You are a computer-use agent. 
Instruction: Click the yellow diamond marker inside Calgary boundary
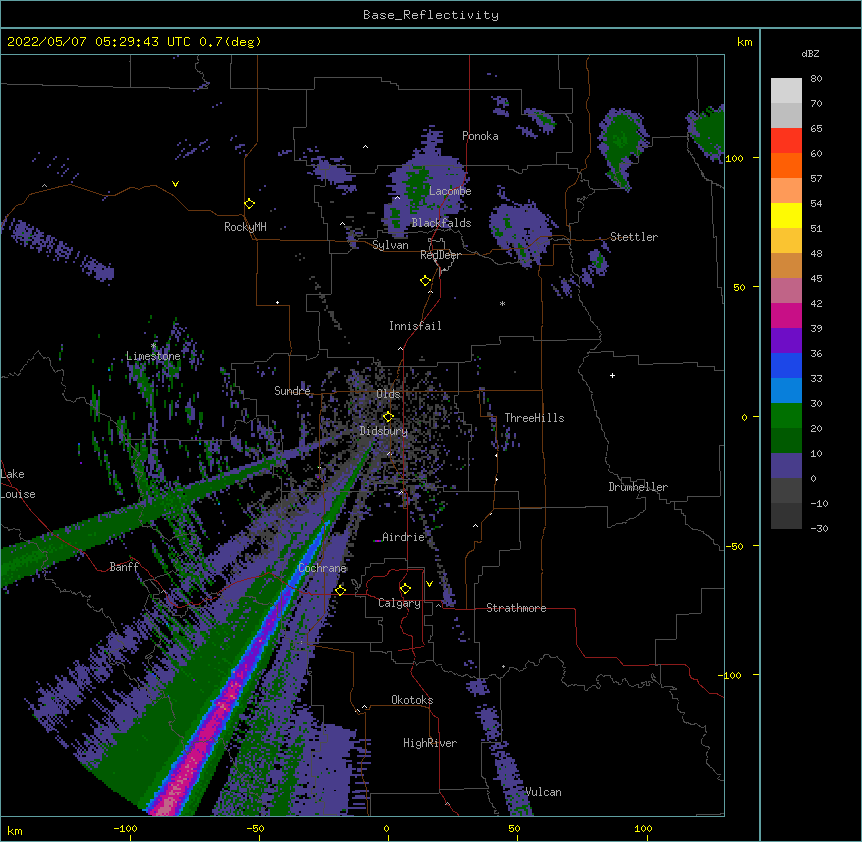click(x=405, y=589)
